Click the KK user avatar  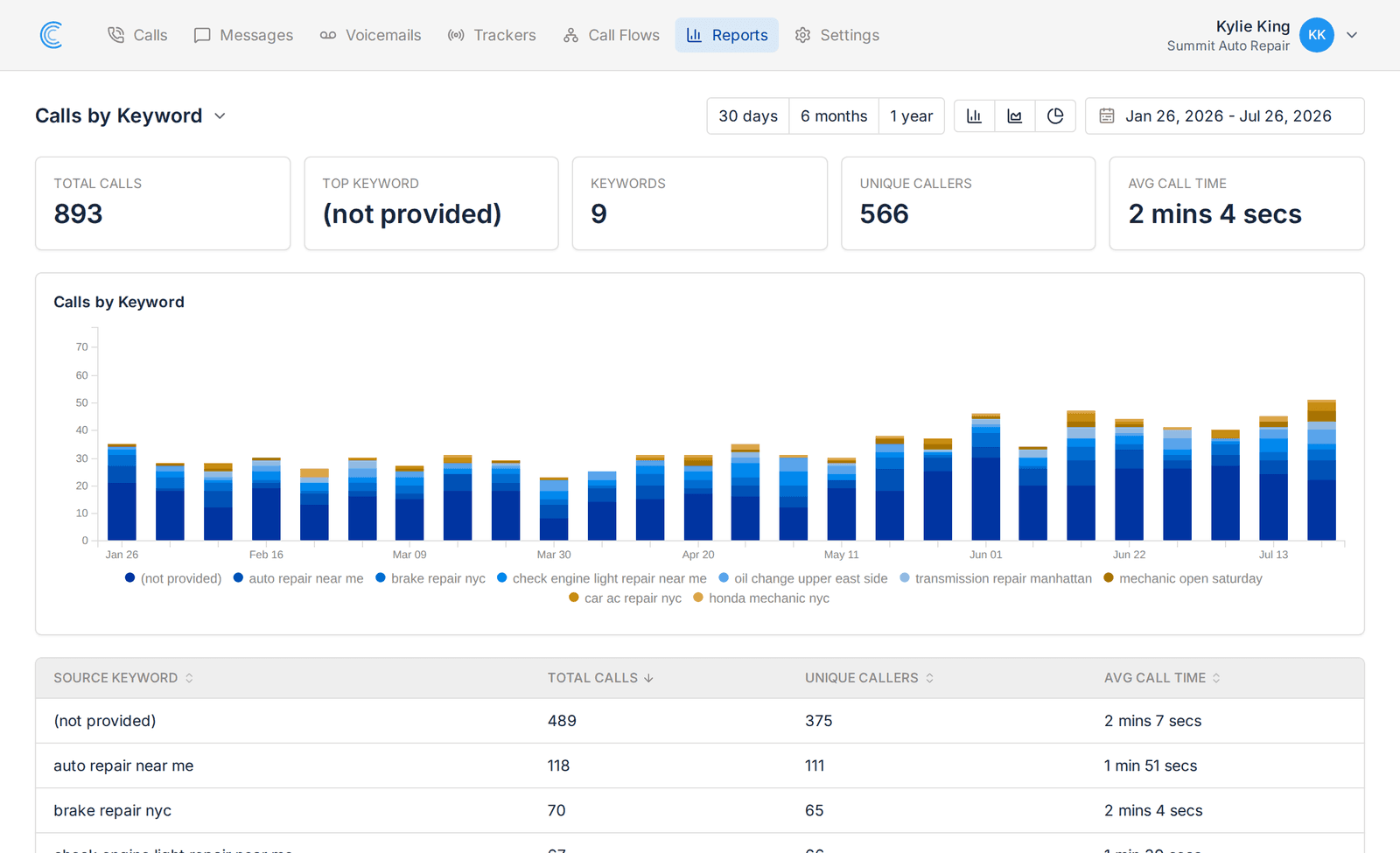click(x=1316, y=35)
